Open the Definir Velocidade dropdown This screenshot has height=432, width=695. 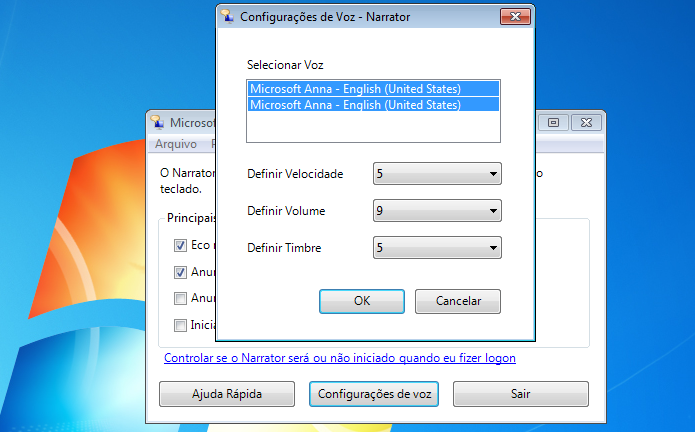437,174
